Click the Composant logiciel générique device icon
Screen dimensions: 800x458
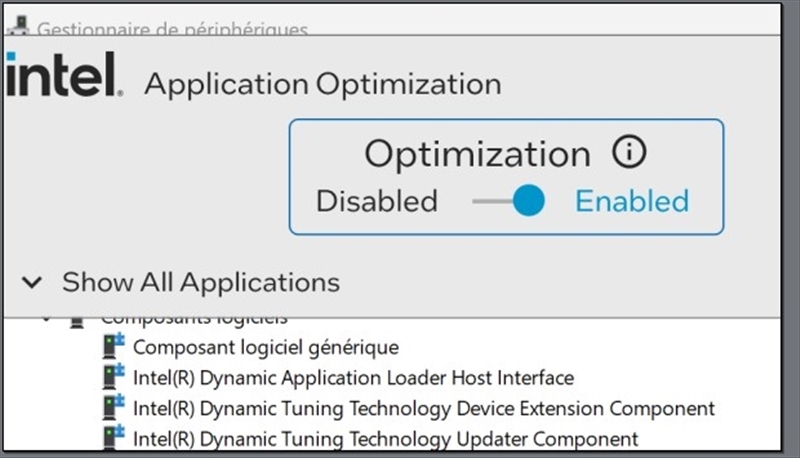tap(113, 346)
